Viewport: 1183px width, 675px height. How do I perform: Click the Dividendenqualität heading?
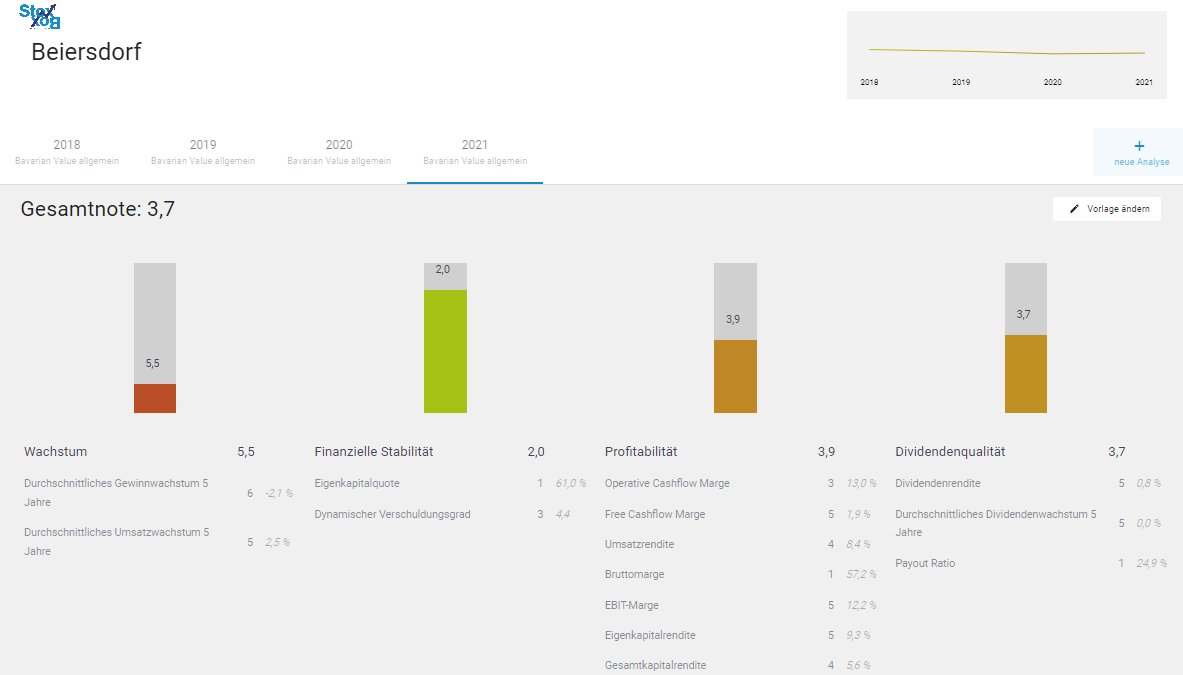coord(950,452)
